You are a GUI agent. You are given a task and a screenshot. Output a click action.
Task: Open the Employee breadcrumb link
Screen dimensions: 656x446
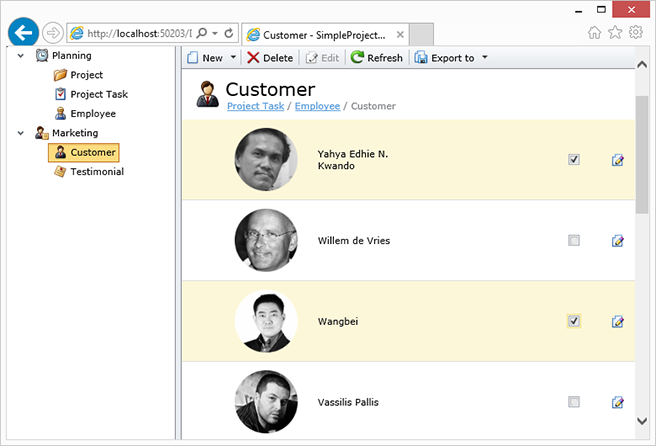pyautogui.click(x=316, y=106)
